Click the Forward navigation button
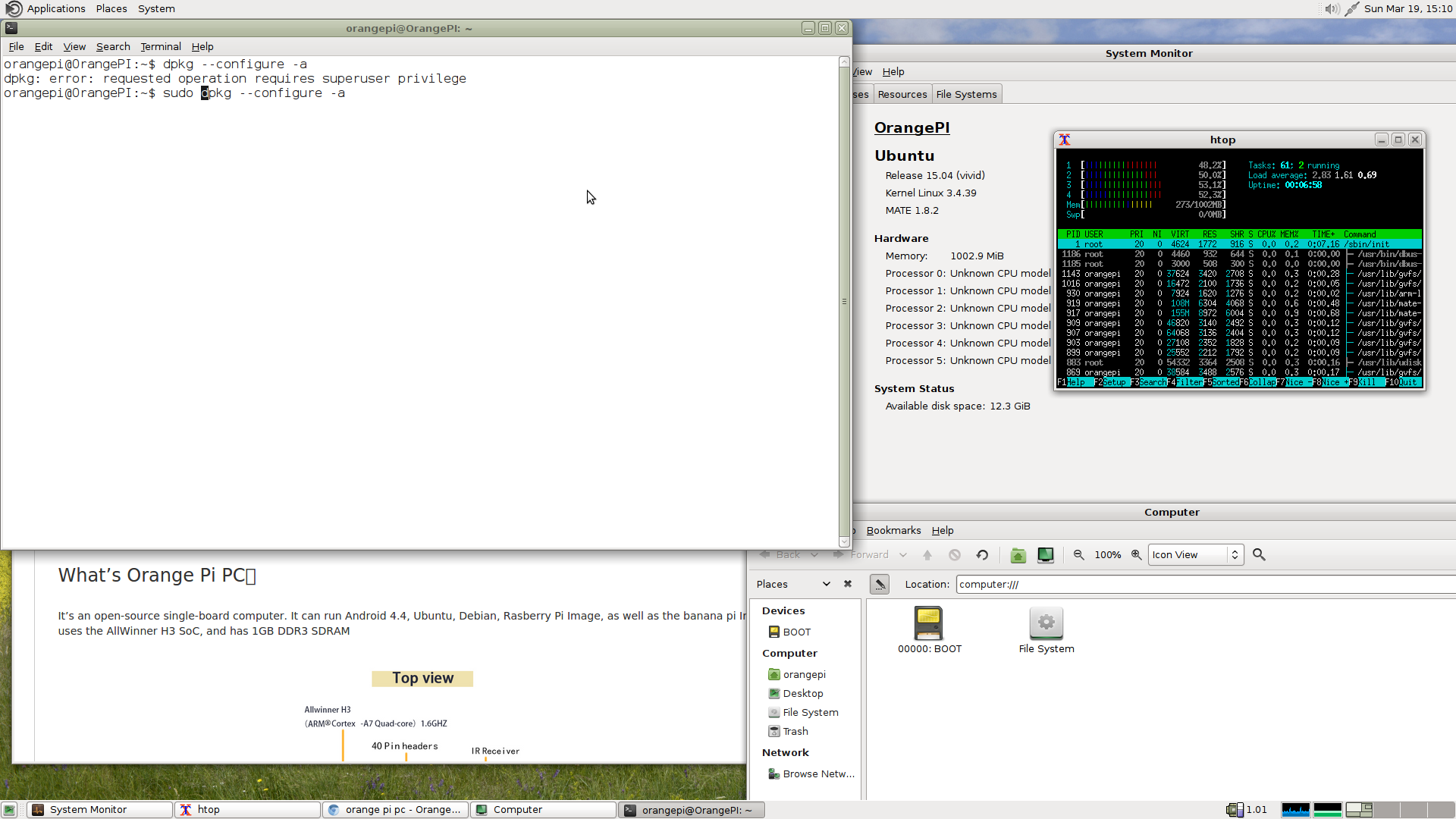Viewport: 1456px width, 819px height. point(861,554)
